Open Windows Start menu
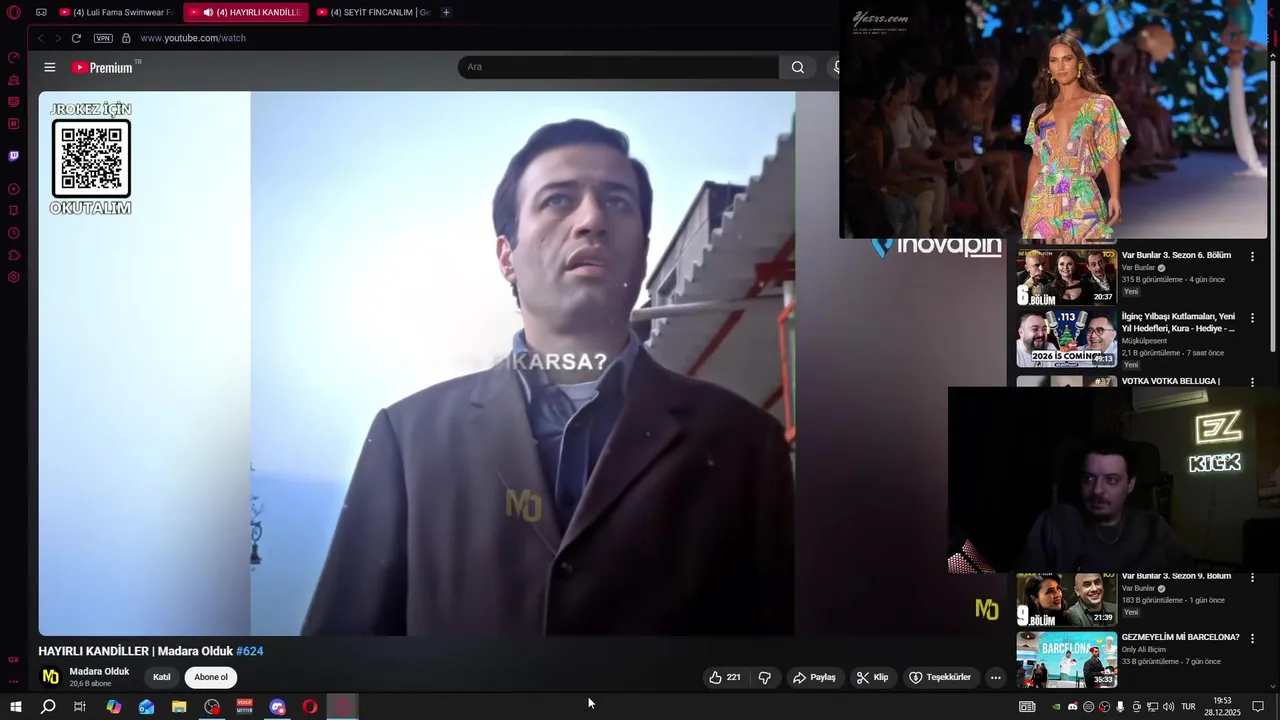1280x720 pixels. coord(15,707)
